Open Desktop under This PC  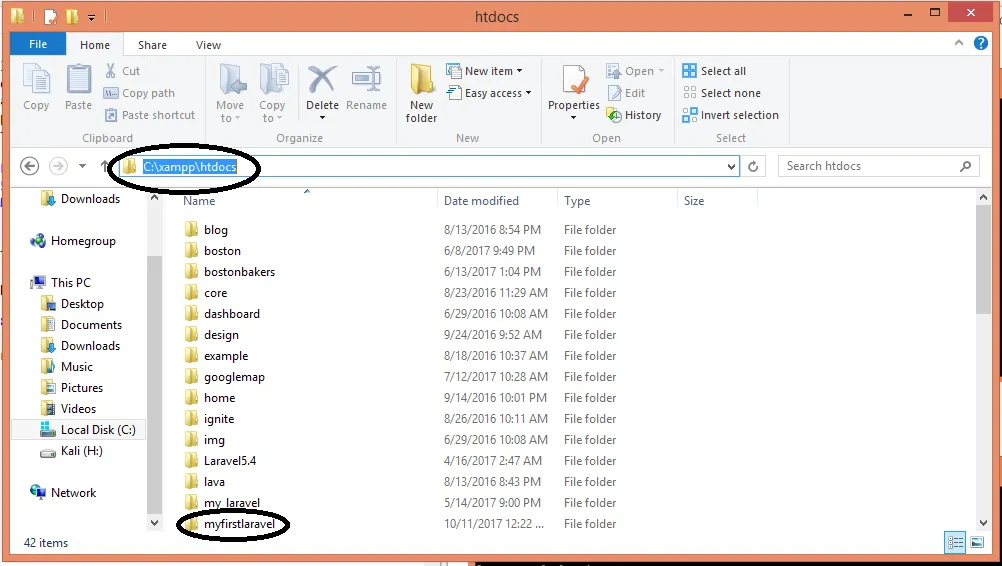tap(82, 304)
